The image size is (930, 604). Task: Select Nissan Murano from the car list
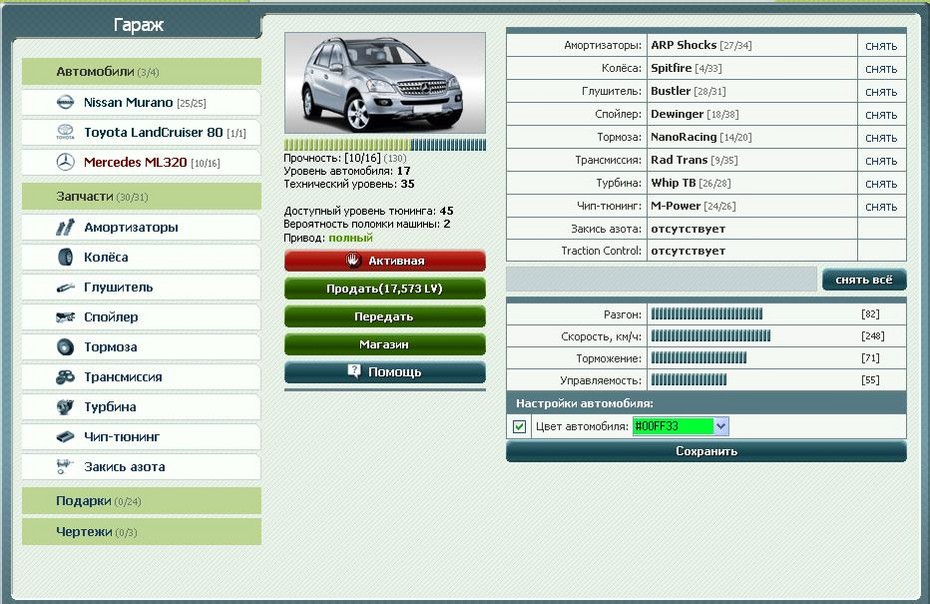141,102
